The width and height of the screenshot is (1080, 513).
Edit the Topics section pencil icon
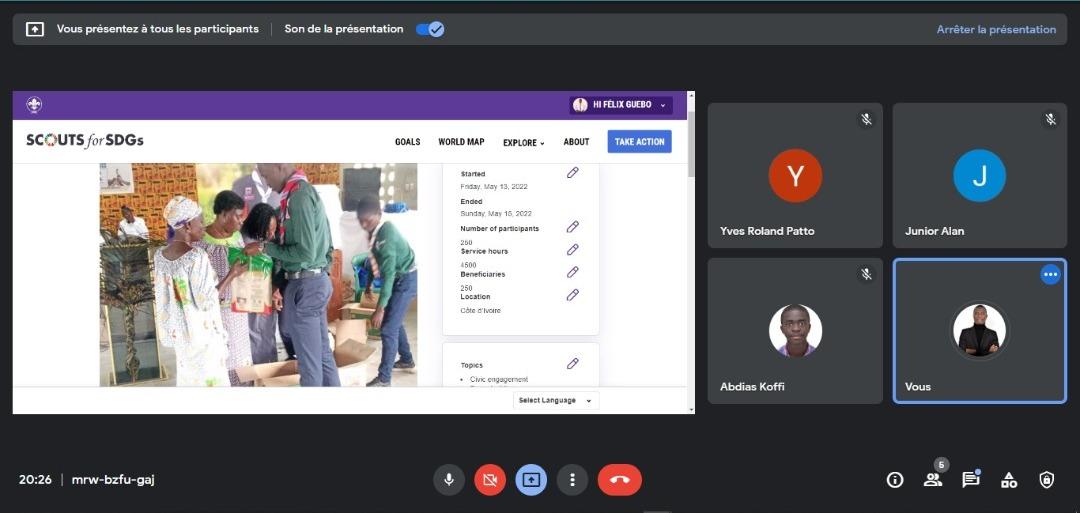tap(573, 364)
